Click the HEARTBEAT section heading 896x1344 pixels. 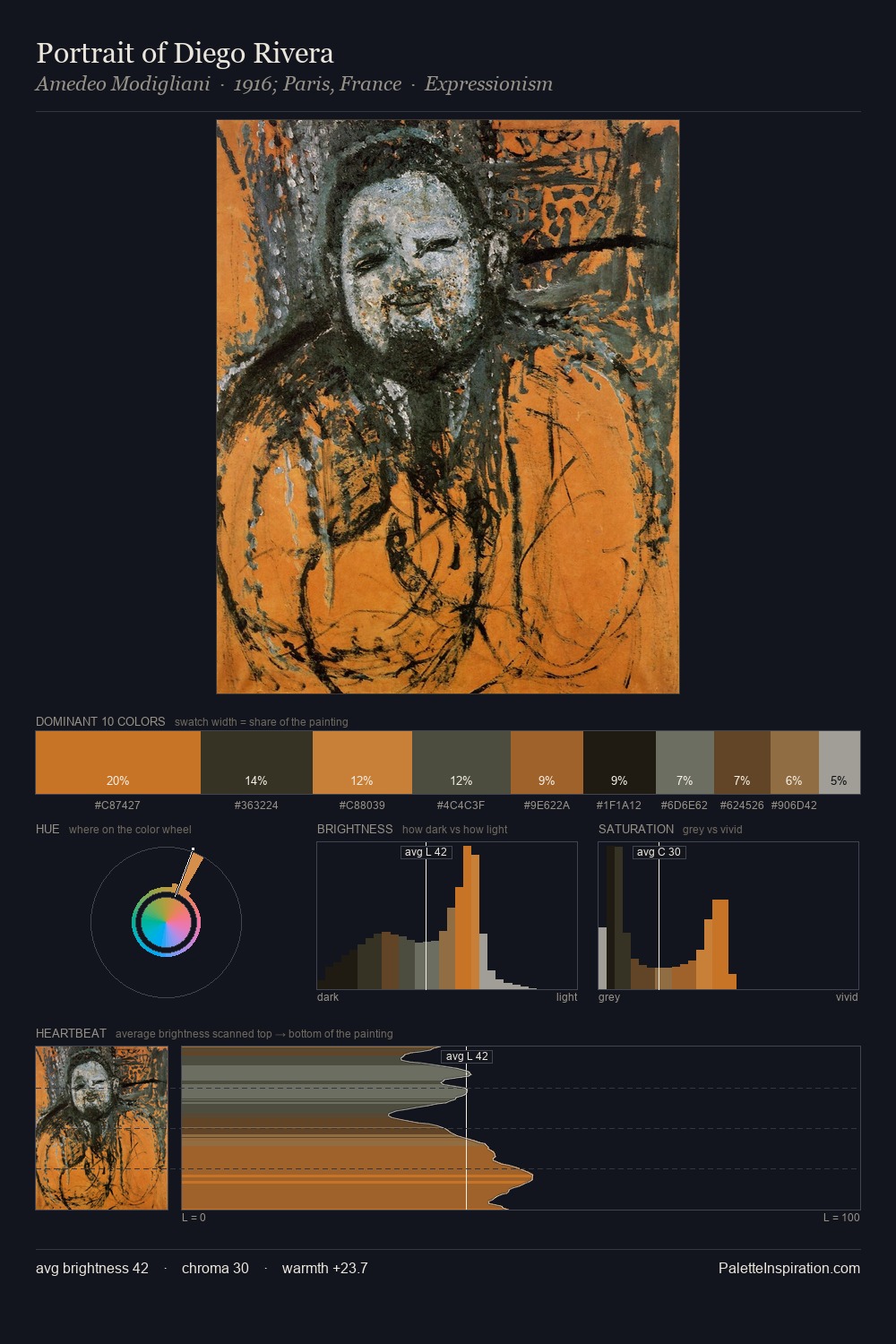pos(71,1033)
